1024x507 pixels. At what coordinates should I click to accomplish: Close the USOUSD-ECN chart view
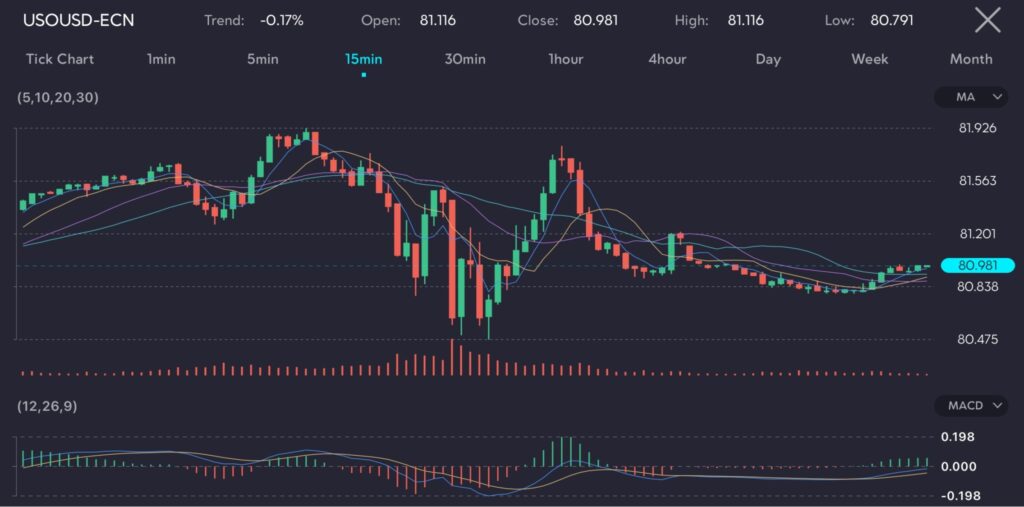[987, 20]
